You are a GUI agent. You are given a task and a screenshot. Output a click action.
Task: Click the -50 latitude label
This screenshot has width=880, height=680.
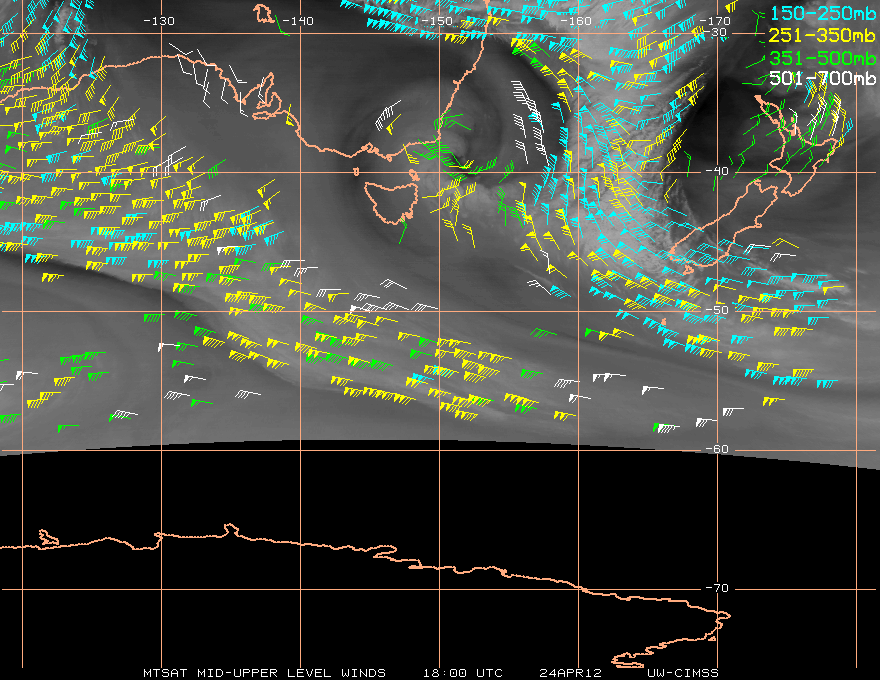pyautogui.click(x=717, y=310)
